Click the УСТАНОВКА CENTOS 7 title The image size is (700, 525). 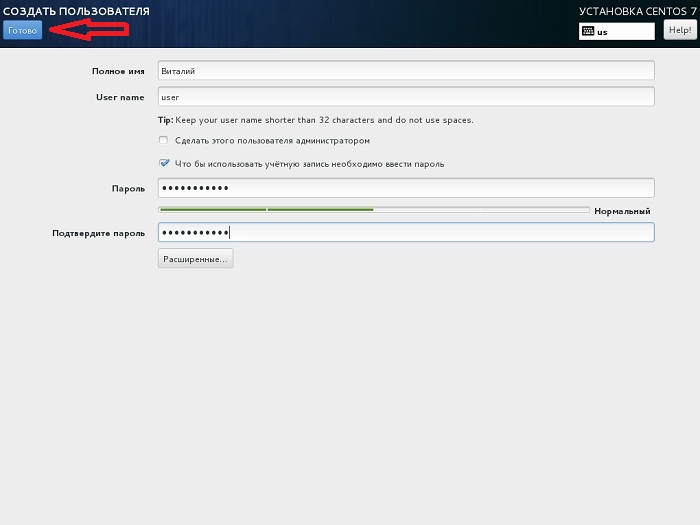click(x=638, y=11)
